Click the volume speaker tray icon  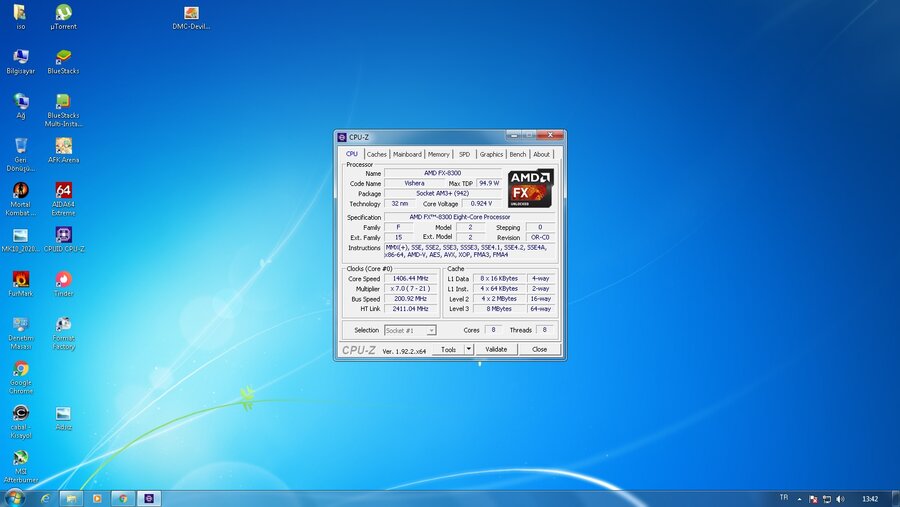[x=840, y=499]
